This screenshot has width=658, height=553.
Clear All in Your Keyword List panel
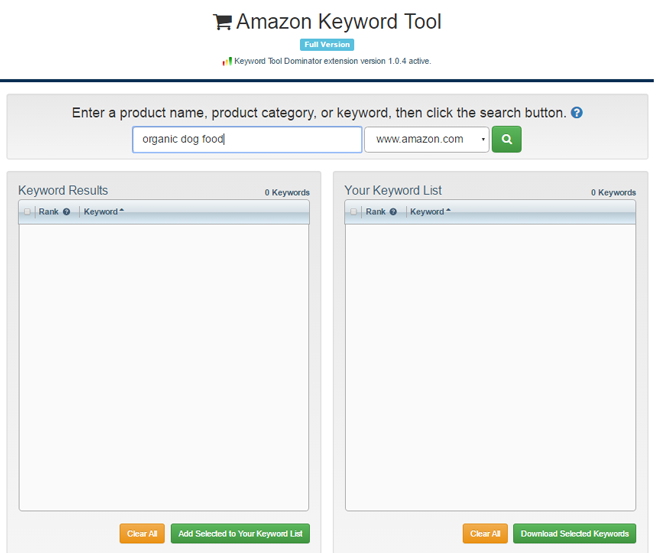(485, 533)
